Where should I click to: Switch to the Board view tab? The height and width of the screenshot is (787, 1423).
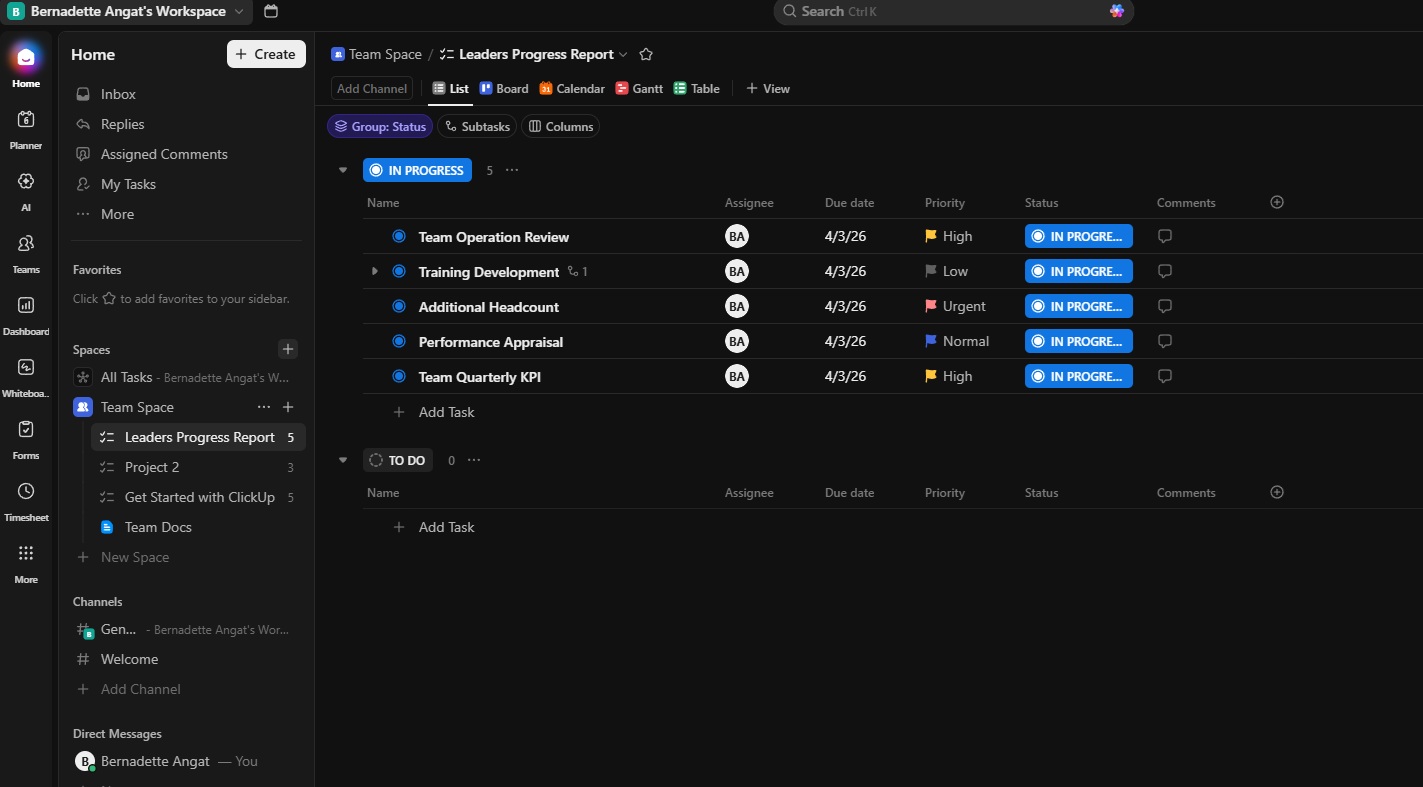pyautogui.click(x=504, y=89)
